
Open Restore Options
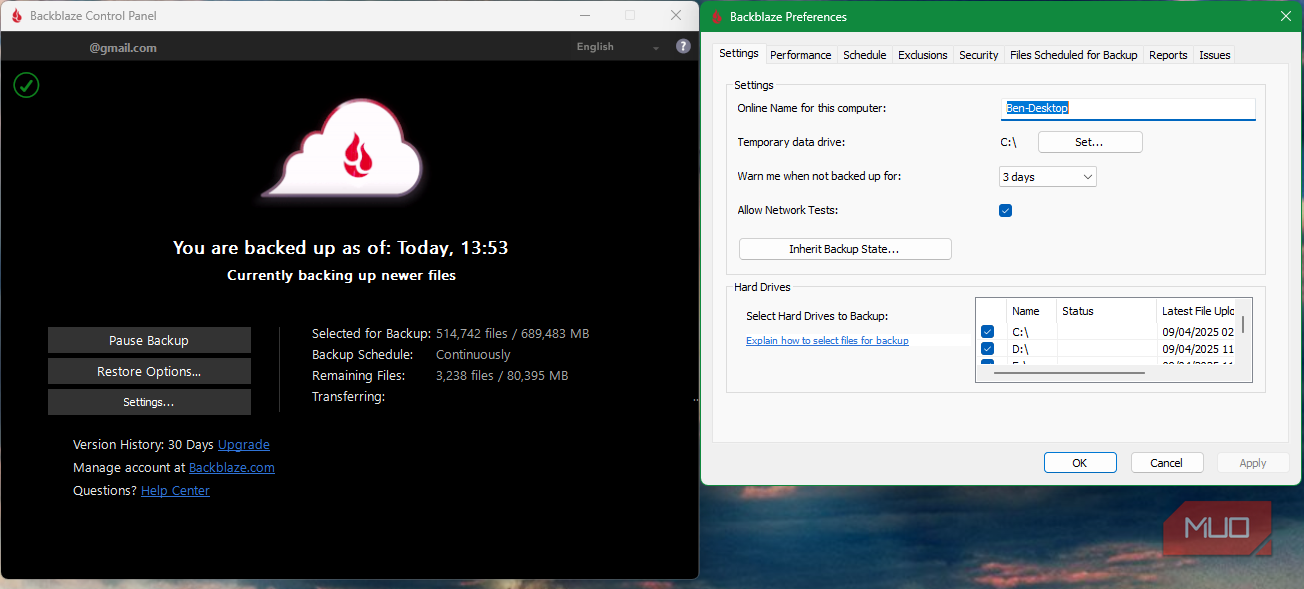(x=149, y=371)
